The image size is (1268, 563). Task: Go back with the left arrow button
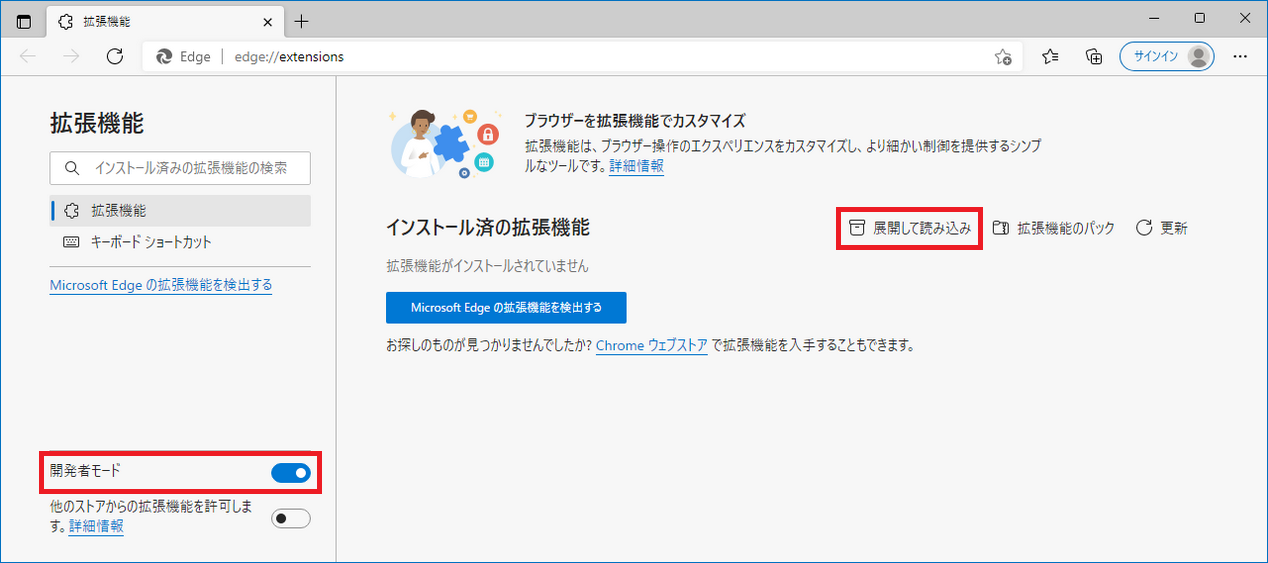(x=29, y=57)
